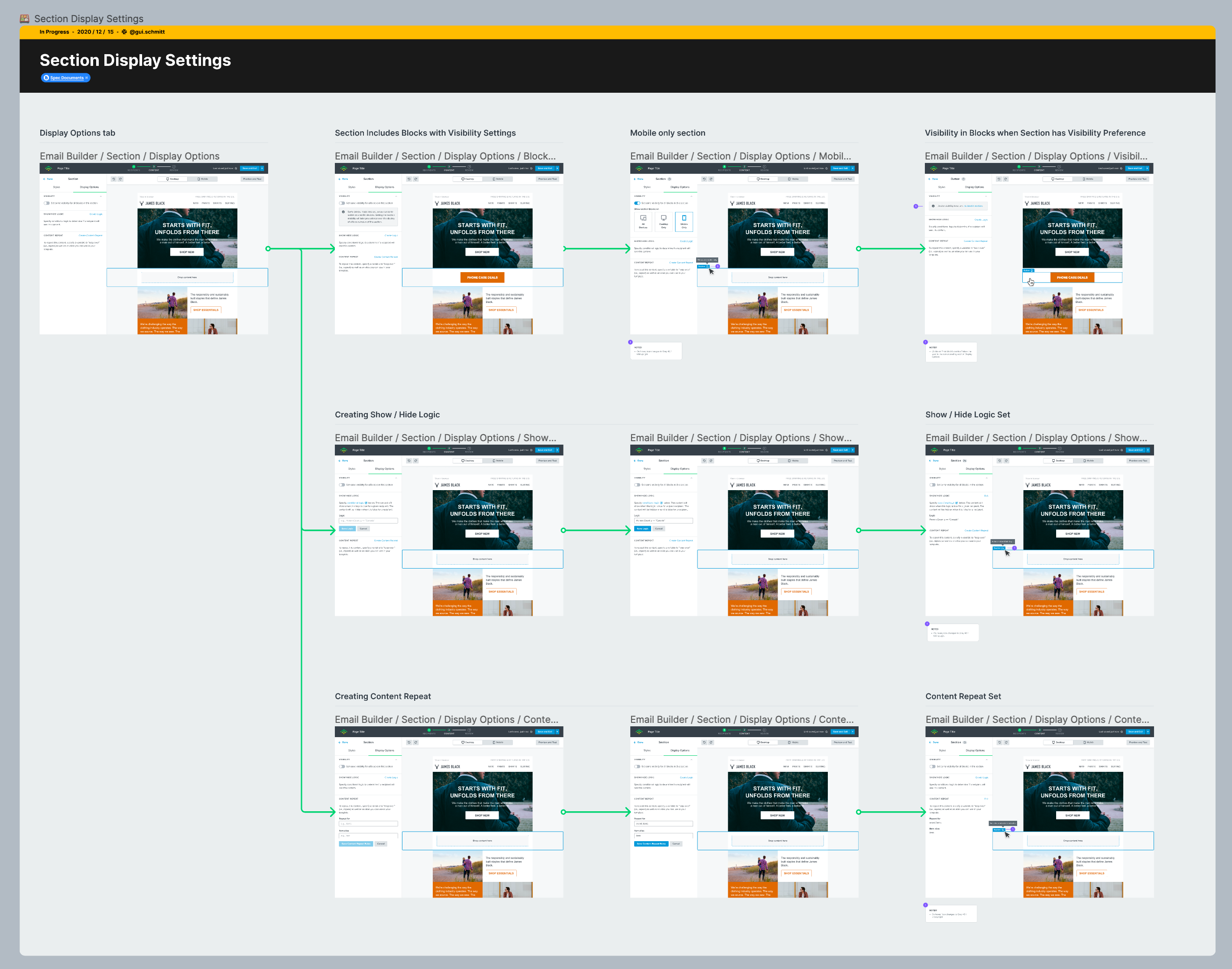Click the @gui.schmitt author tag

click(147, 32)
